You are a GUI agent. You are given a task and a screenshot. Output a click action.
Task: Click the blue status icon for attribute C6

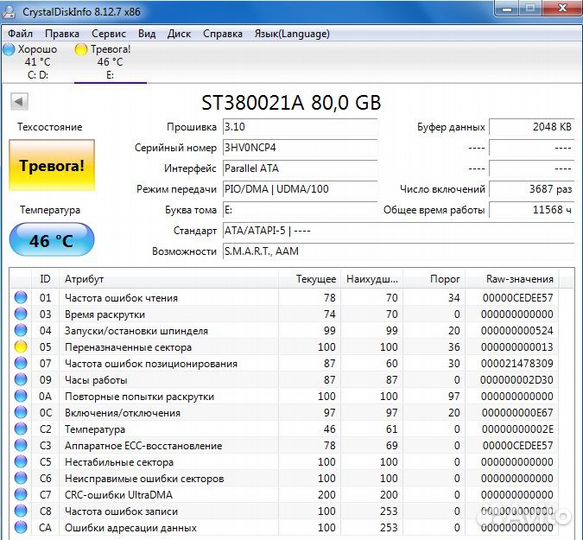click(21, 478)
